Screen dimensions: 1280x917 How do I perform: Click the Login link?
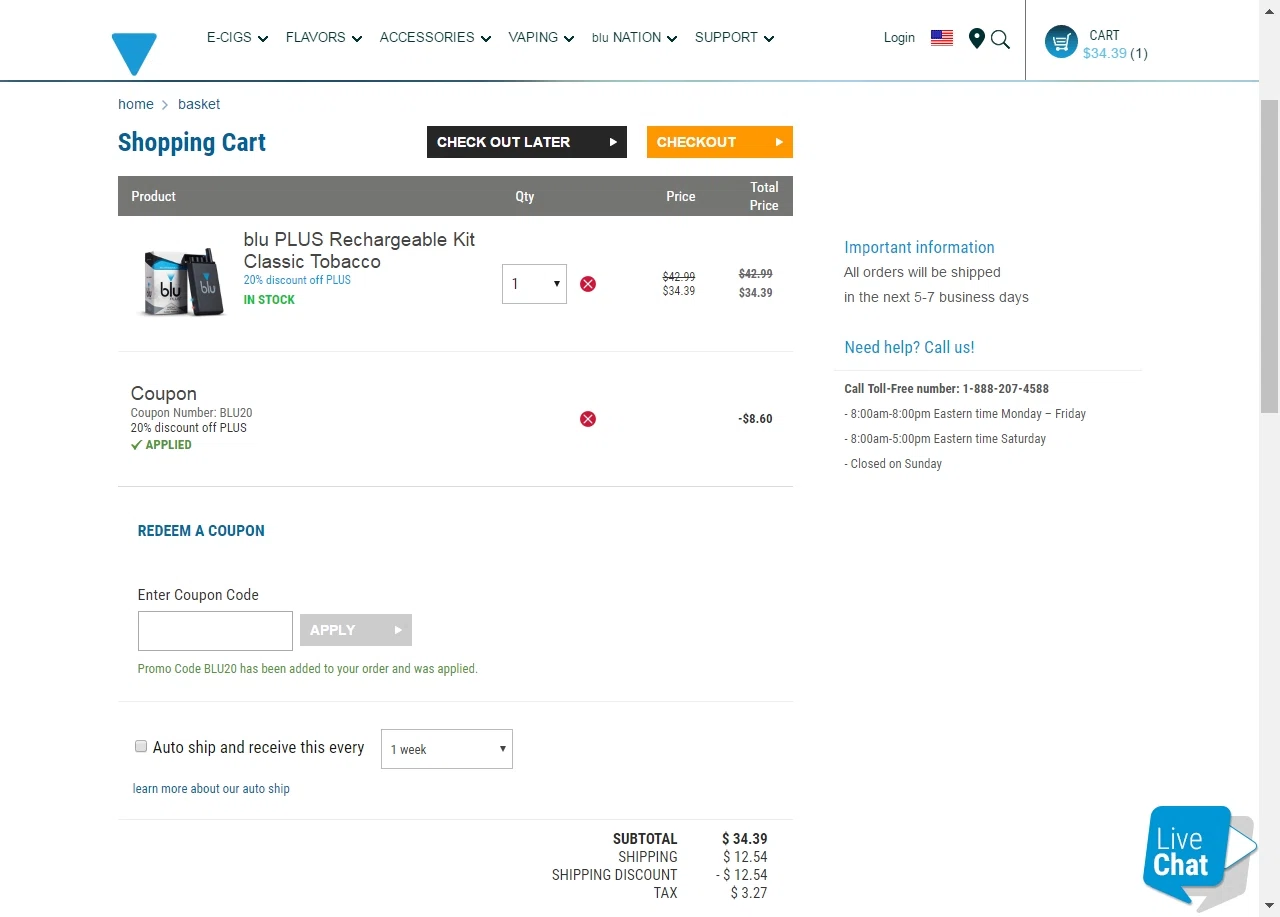[899, 38]
